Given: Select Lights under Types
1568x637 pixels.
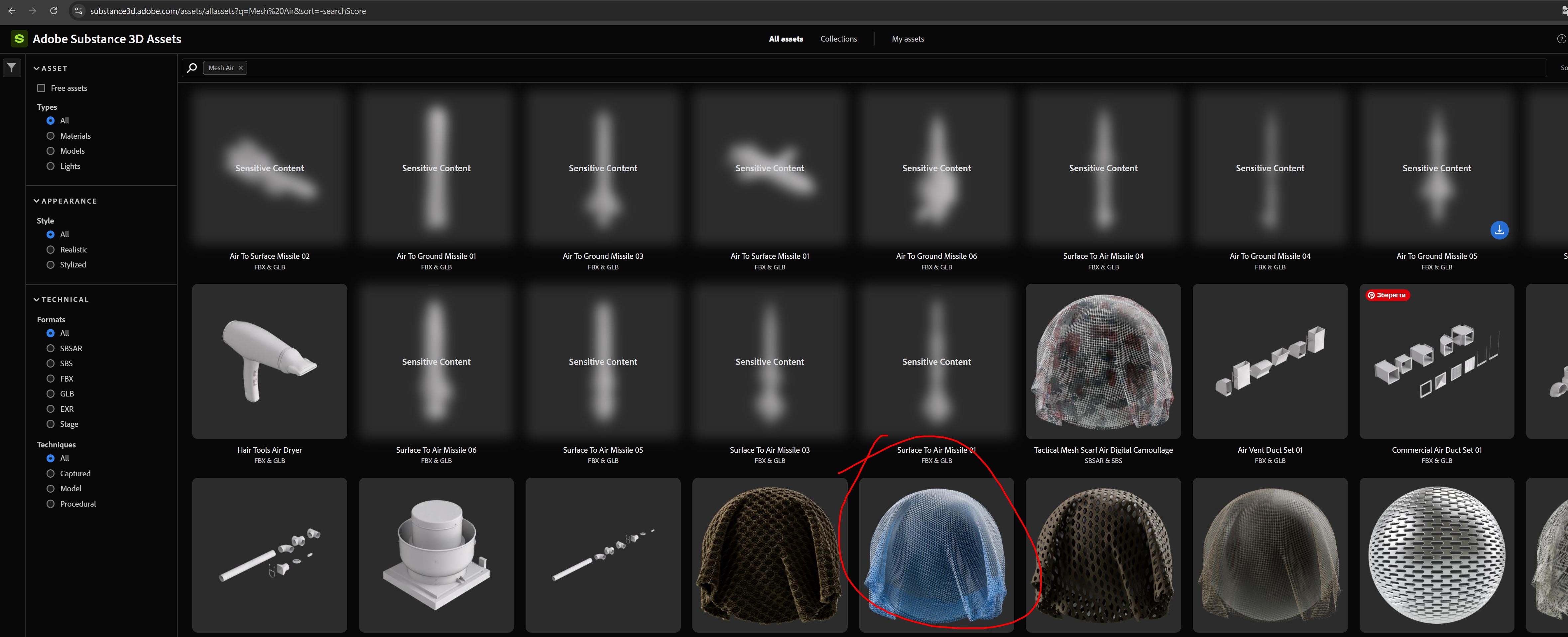Looking at the screenshot, I should [x=51, y=166].
